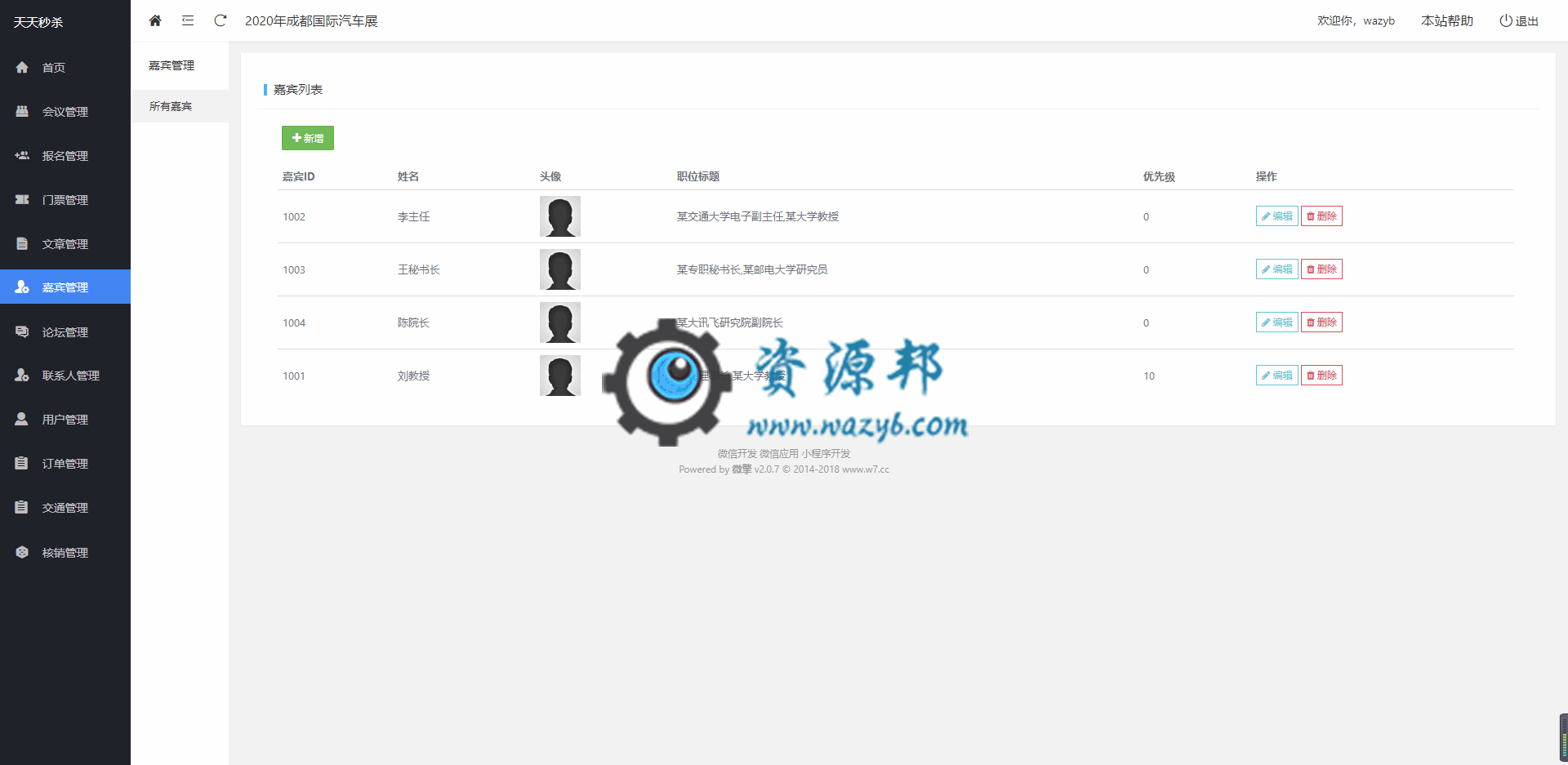Click 2020年成都国际汽车展 title

[x=311, y=21]
